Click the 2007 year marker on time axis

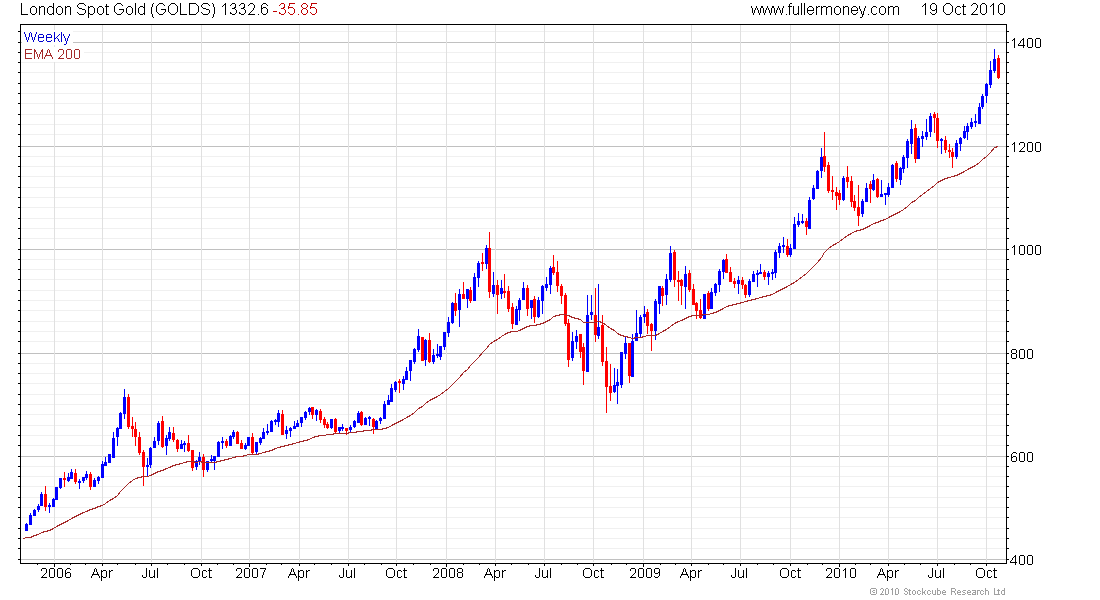(x=251, y=573)
